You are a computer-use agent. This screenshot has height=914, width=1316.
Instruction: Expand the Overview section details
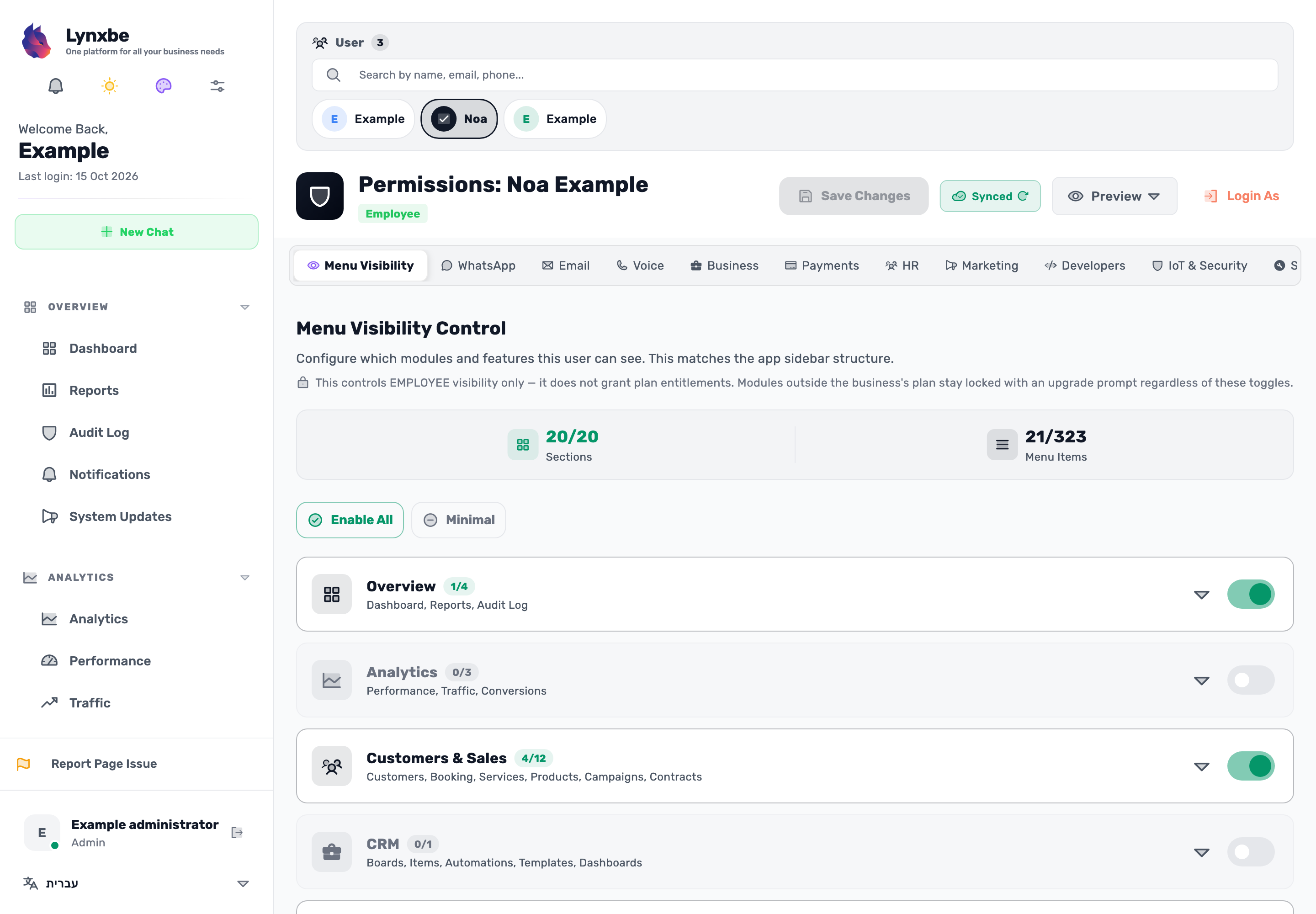click(x=1201, y=595)
